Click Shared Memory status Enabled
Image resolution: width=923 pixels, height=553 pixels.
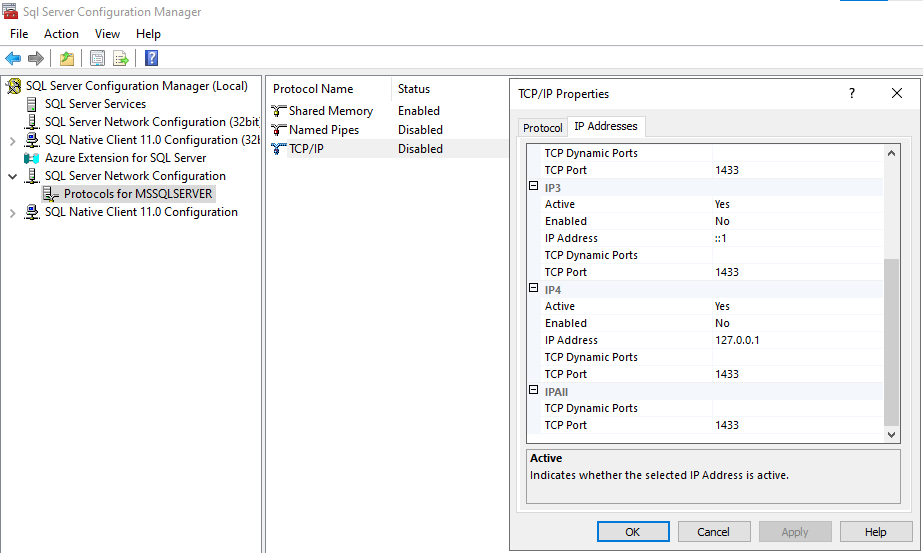(419, 111)
